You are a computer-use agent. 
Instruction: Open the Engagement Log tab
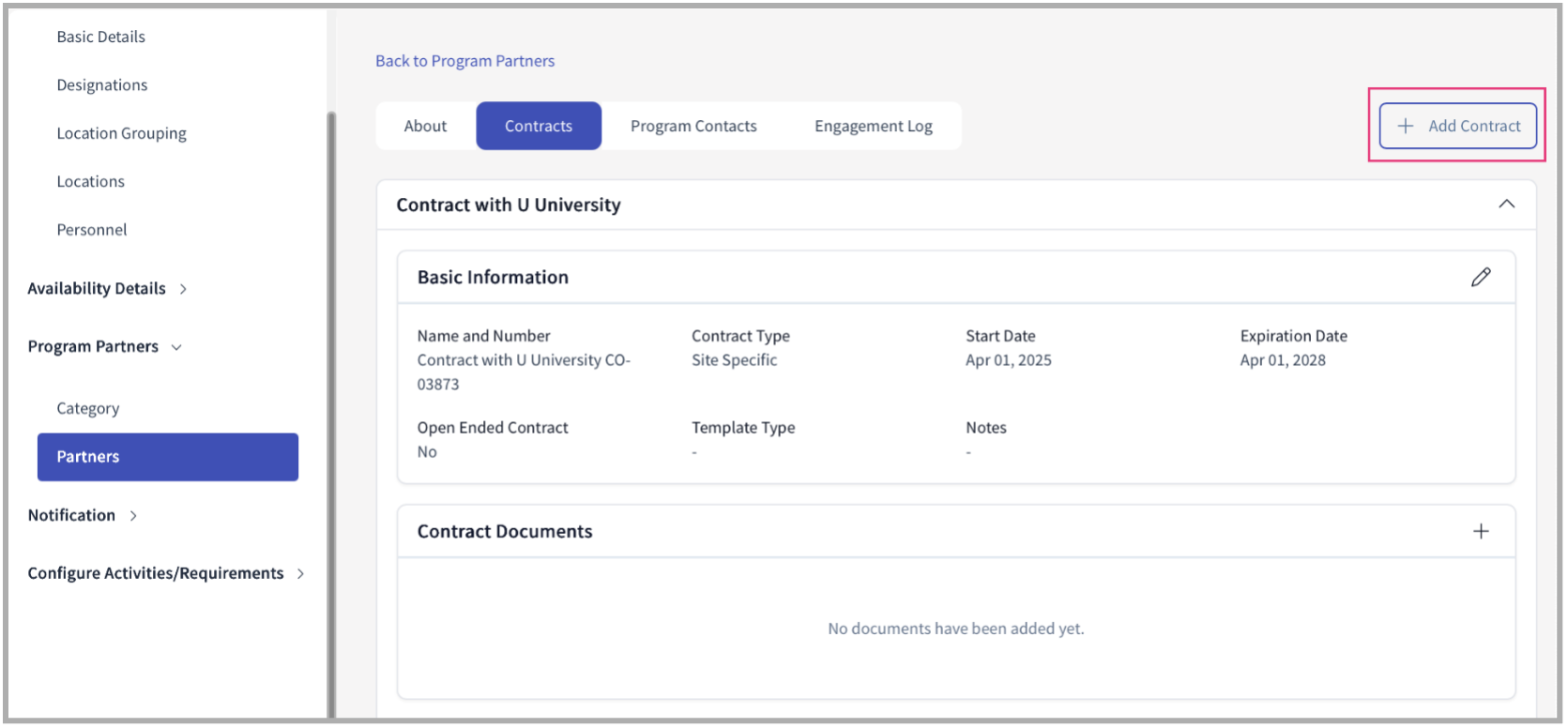click(873, 126)
